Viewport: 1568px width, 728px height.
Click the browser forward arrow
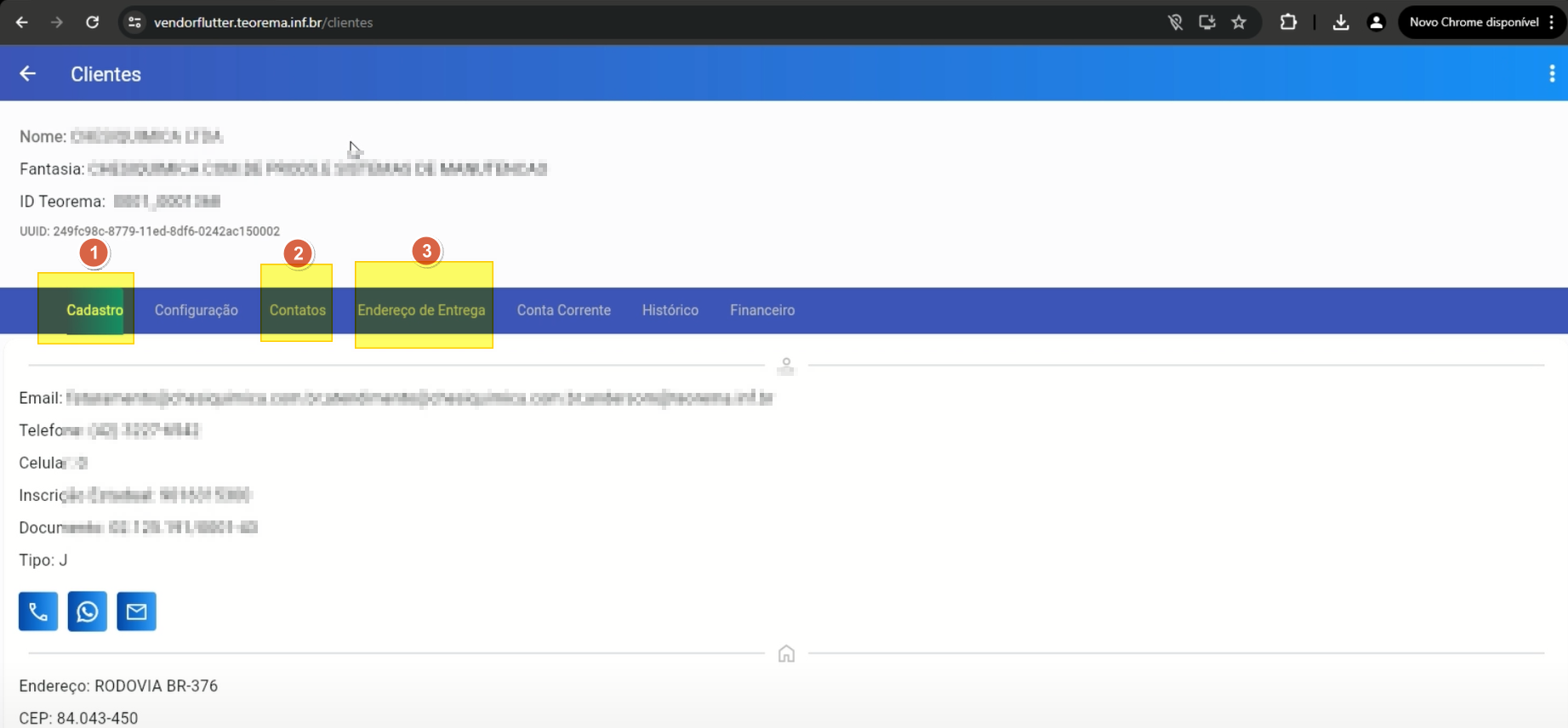coord(57,22)
